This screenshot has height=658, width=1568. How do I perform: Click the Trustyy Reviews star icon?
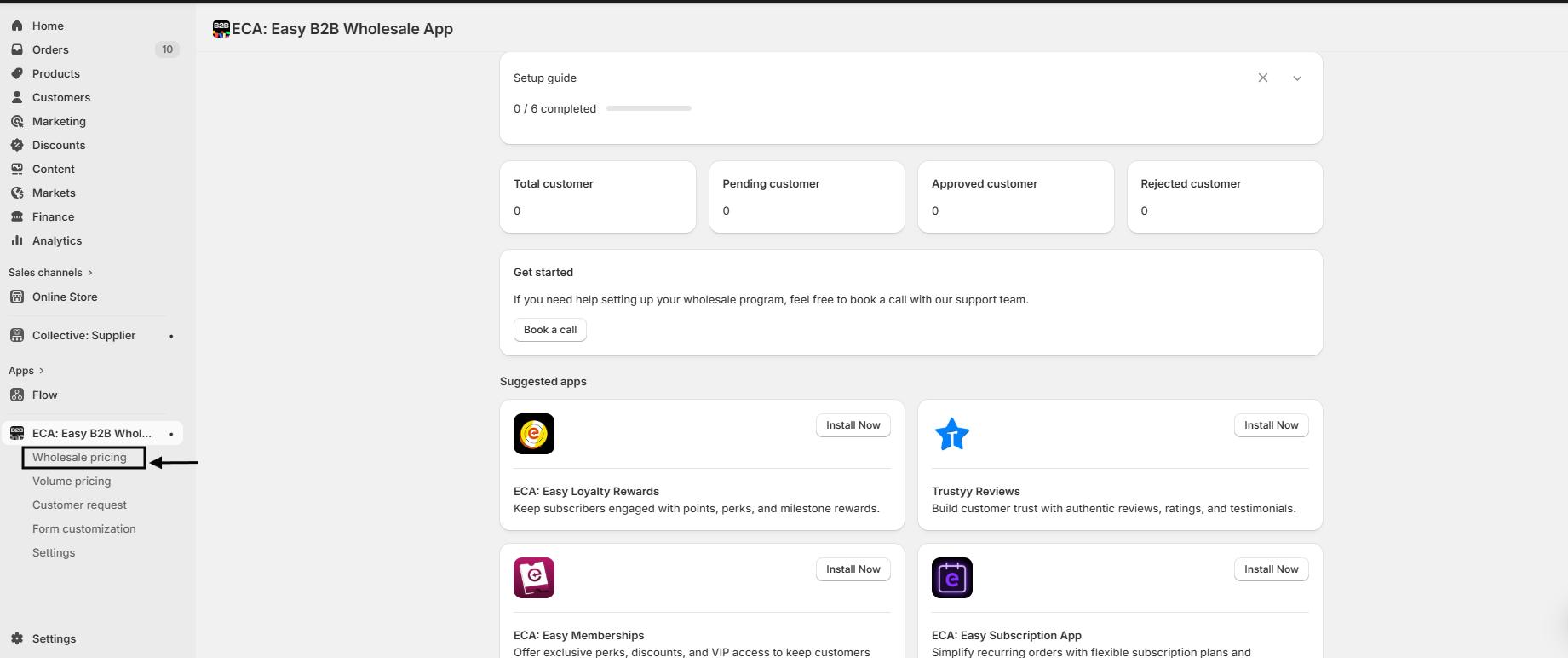[x=952, y=434]
